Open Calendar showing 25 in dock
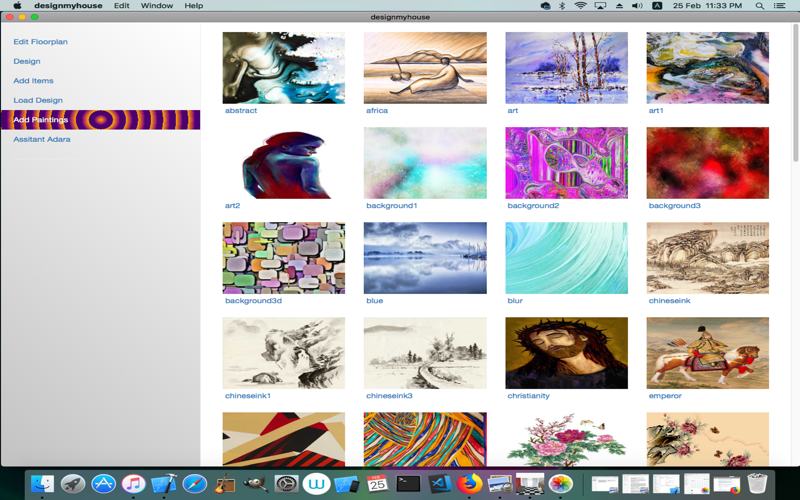 377,483
